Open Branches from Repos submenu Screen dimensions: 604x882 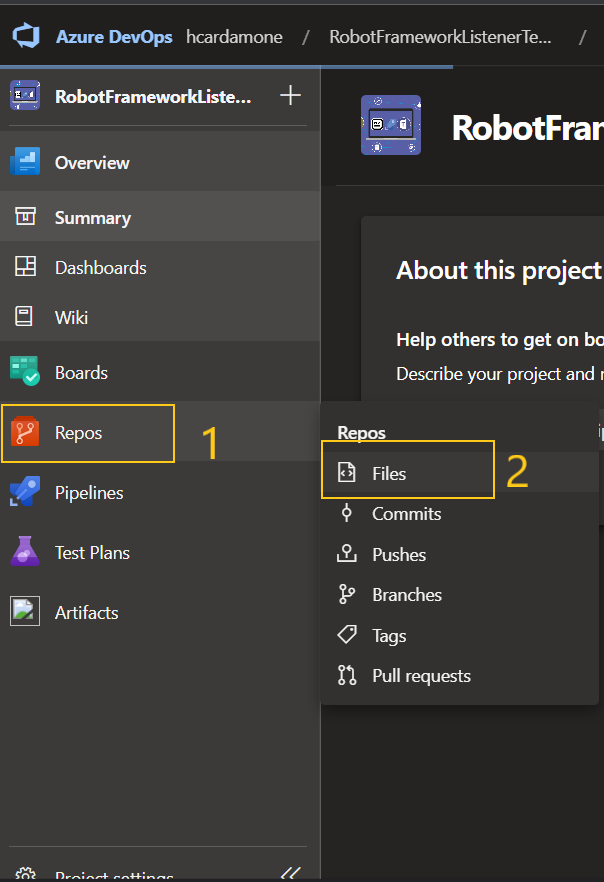coord(406,595)
